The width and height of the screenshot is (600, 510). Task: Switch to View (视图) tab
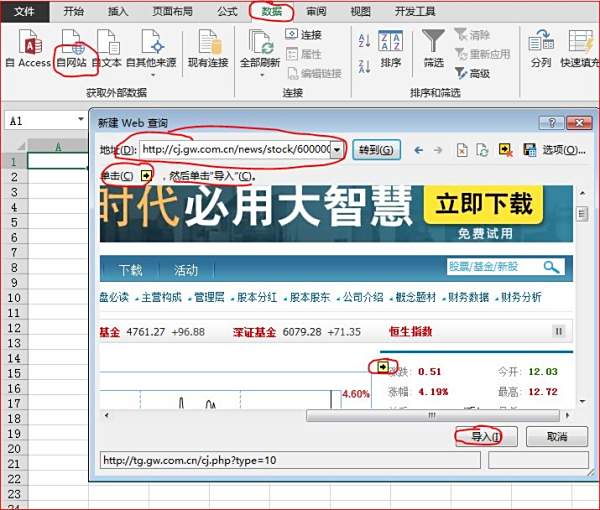pyautogui.click(x=360, y=11)
